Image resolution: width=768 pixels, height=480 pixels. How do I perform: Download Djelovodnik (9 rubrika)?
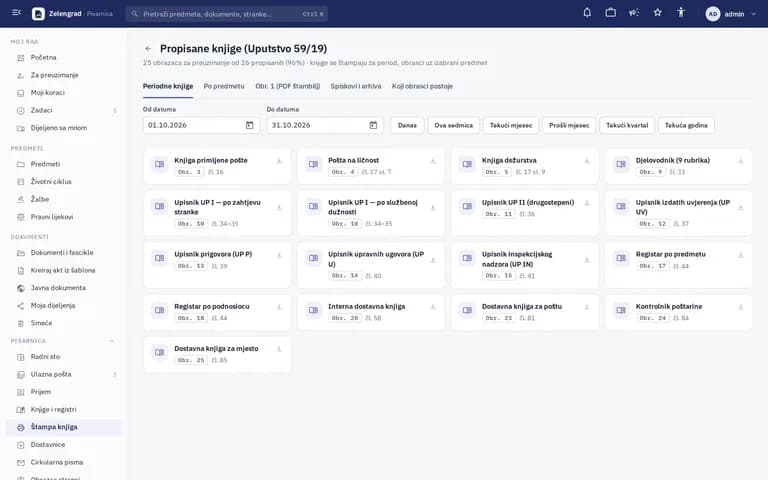pyautogui.click(x=741, y=161)
